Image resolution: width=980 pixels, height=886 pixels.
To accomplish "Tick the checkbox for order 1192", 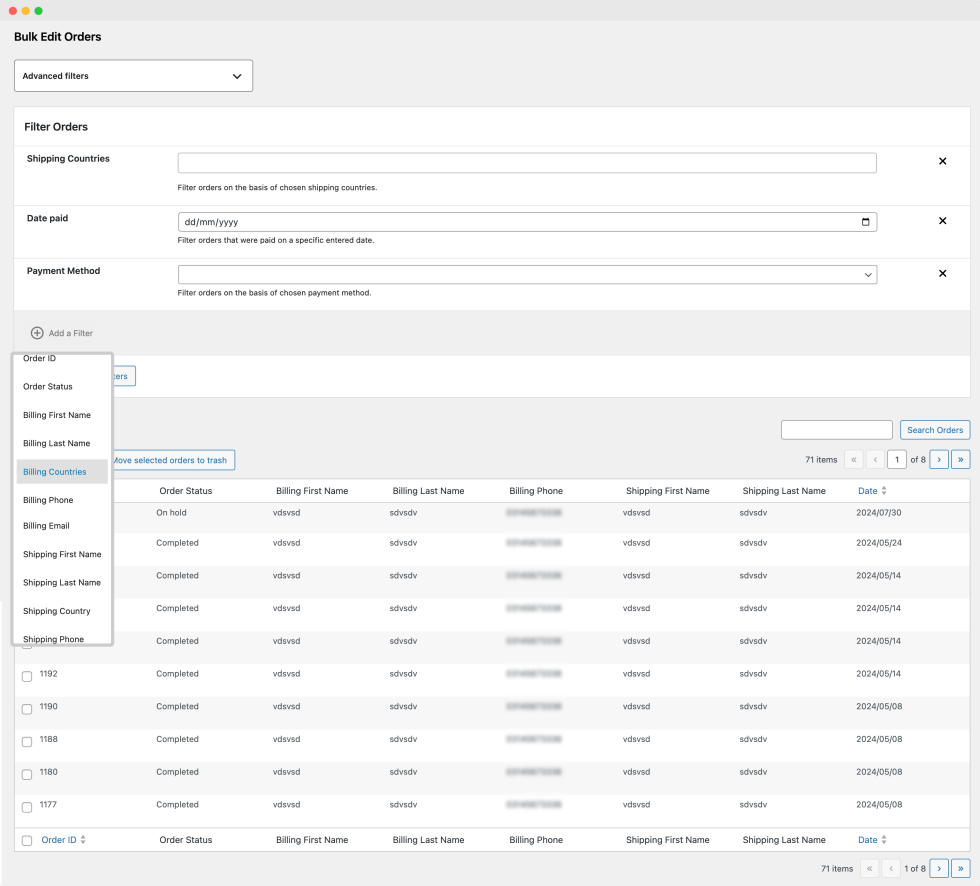I will [27, 677].
